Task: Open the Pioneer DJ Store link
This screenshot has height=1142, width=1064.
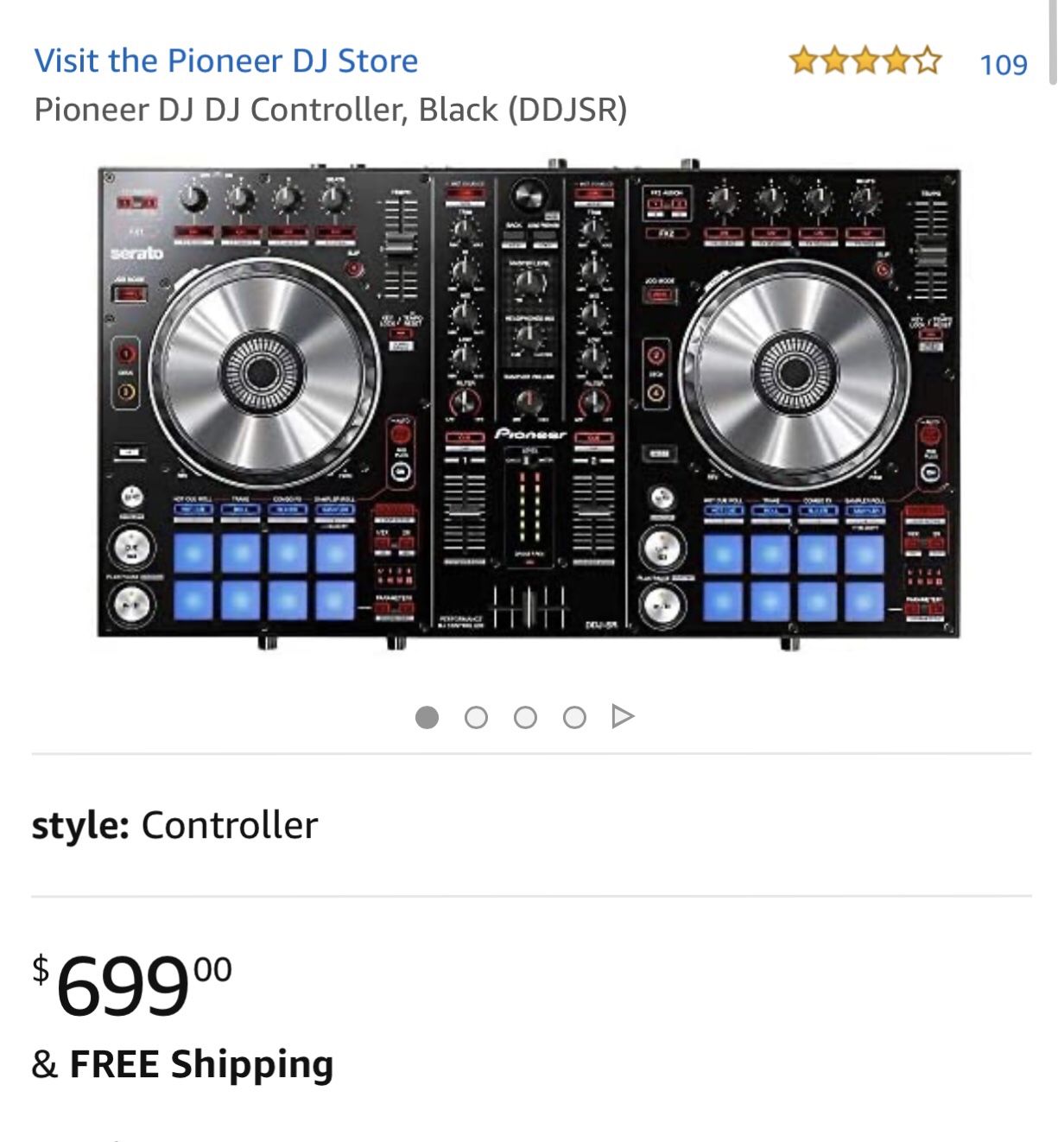Action: coord(225,61)
